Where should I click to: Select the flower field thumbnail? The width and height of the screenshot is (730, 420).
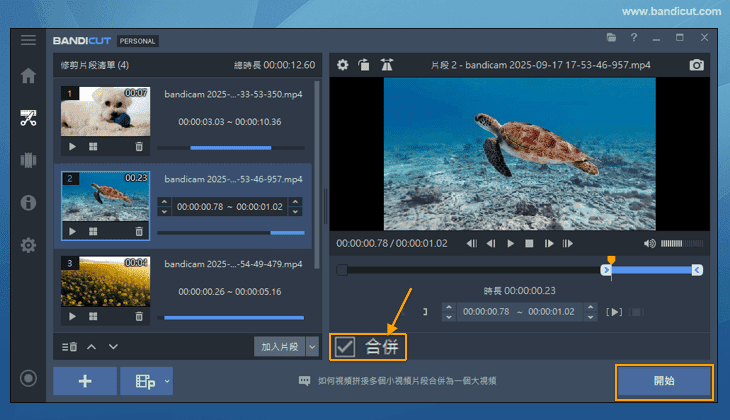106,281
